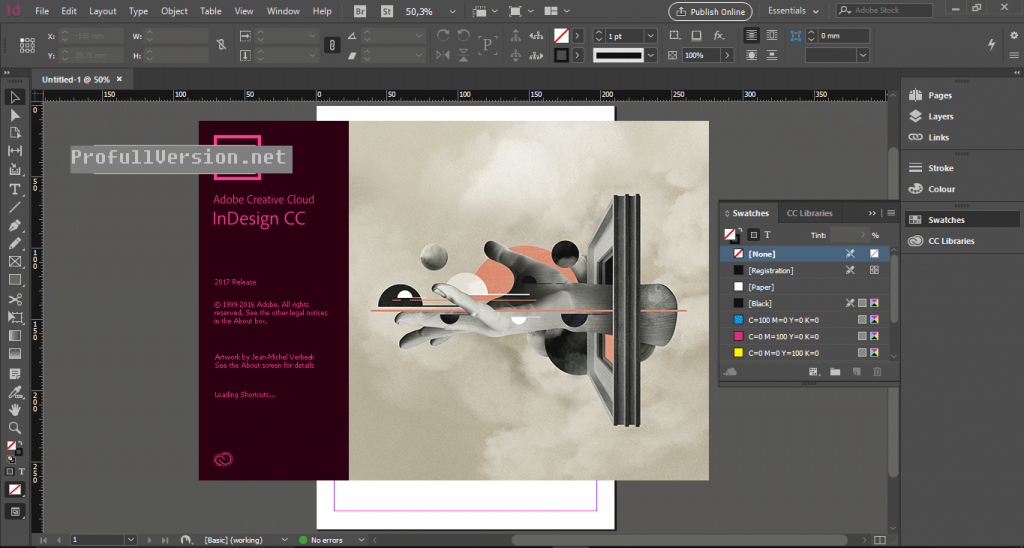Viewport: 1024px width, 548px height.
Task: Open the Object menu
Action: [174, 11]
